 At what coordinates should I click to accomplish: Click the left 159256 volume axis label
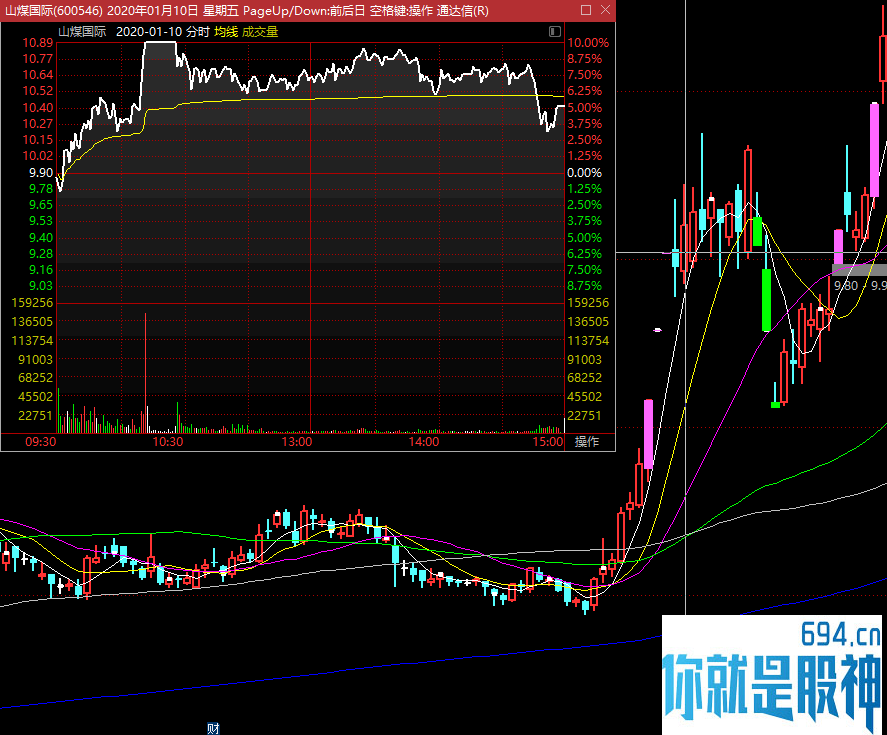point(32,303)
